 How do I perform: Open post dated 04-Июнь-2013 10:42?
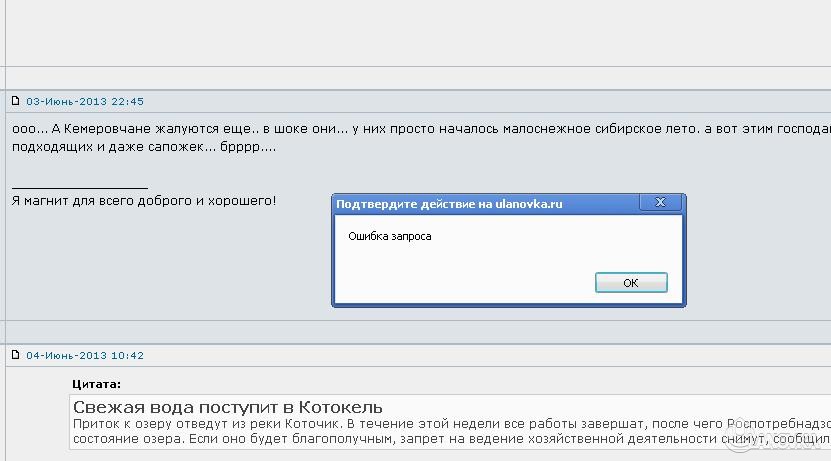click(x=85, y=356)
